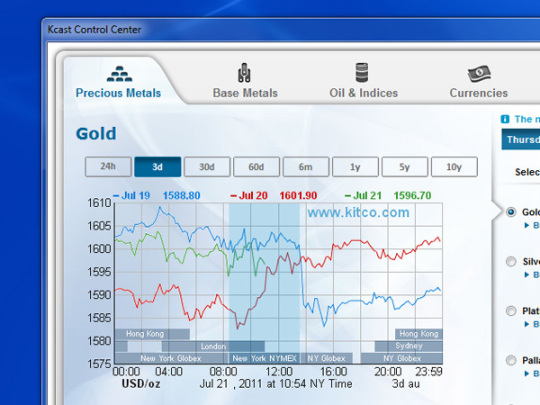Expand the arrow under Platinum
Viewport: 540px width, 405px height.
coord(526,324)
